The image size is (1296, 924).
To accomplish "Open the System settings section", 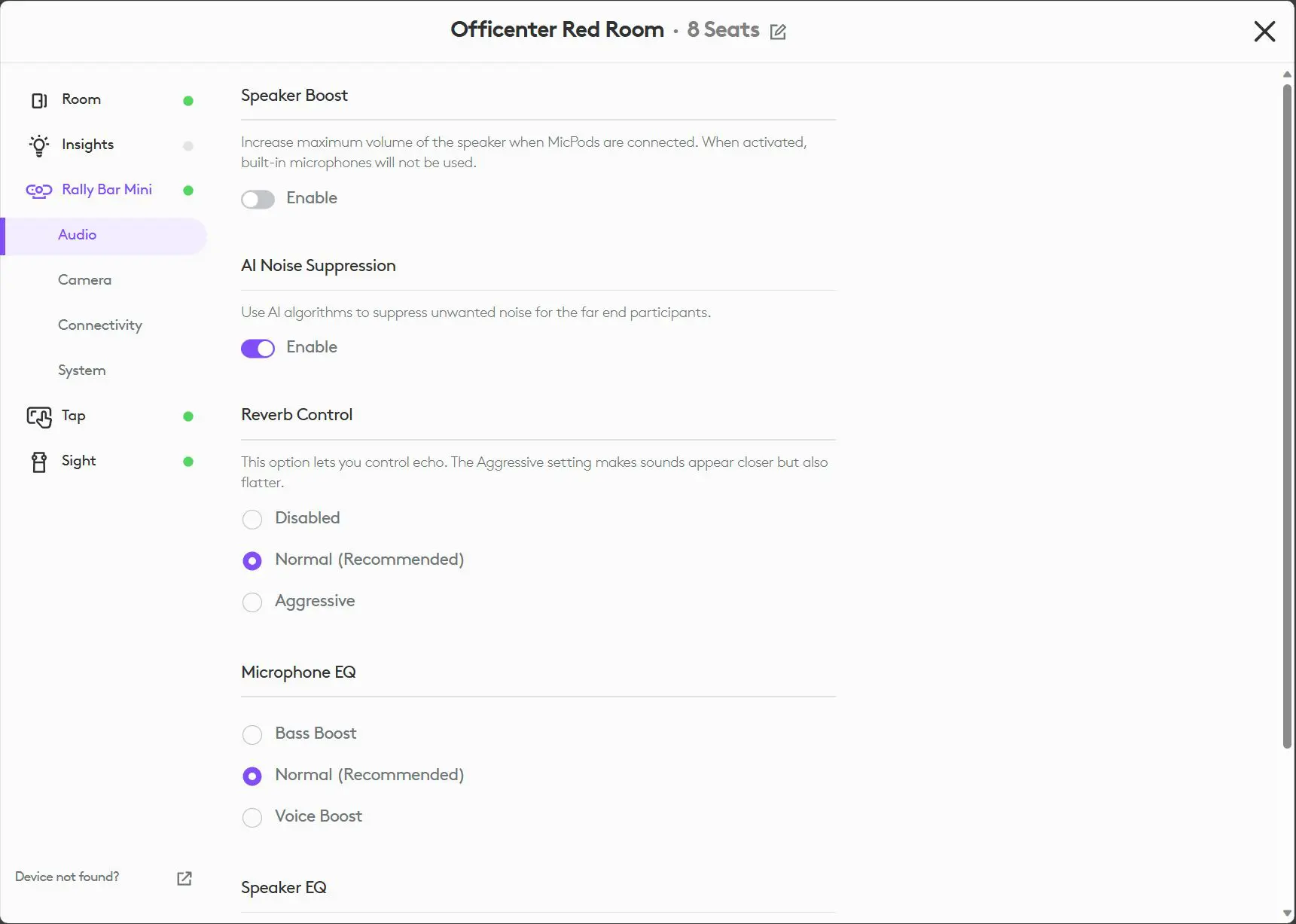I will (x=82, y=371).
